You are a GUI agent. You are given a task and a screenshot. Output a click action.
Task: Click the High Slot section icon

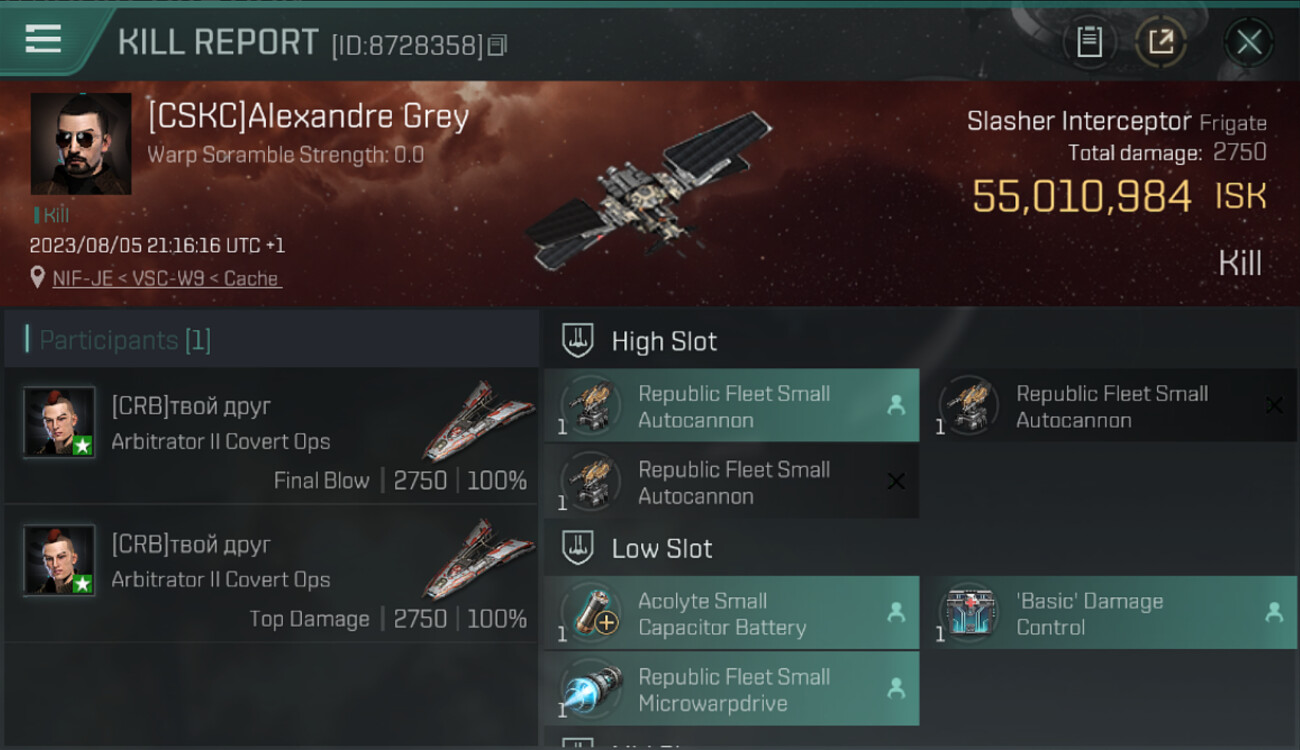(x=578, y=340)
